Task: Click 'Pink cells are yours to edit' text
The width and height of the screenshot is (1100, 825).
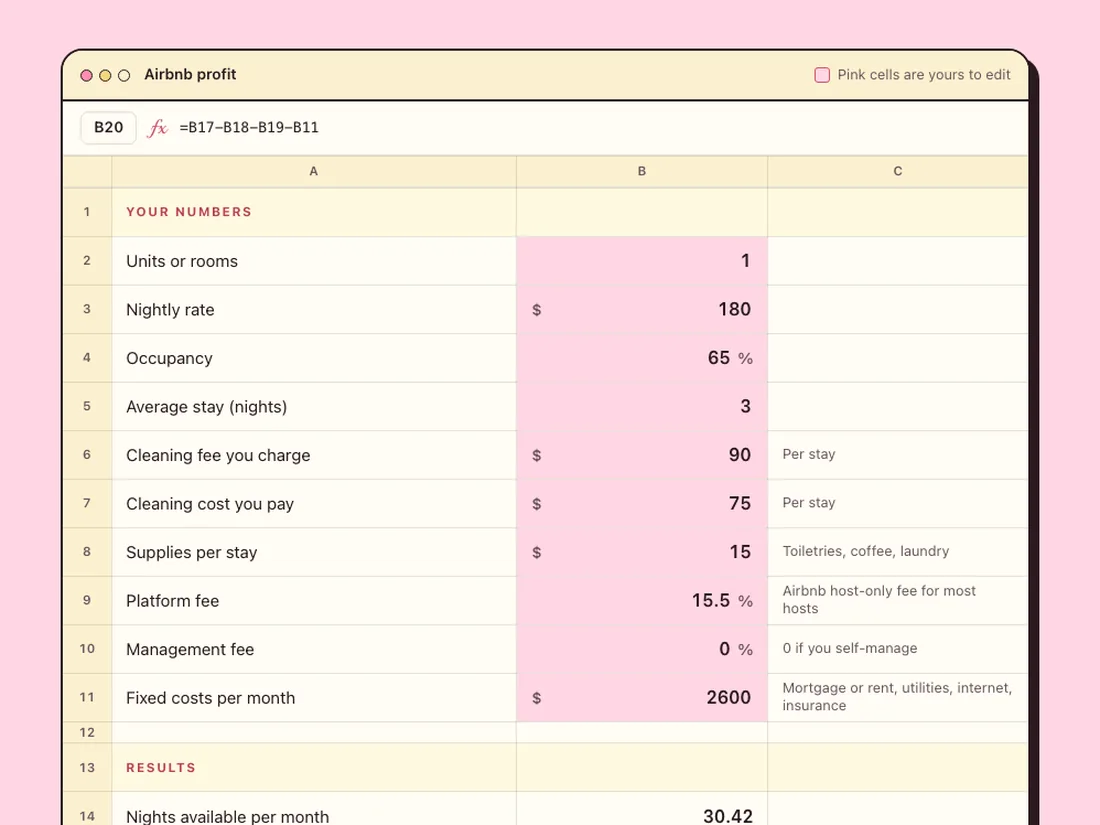Action: [x=924, y=75]
